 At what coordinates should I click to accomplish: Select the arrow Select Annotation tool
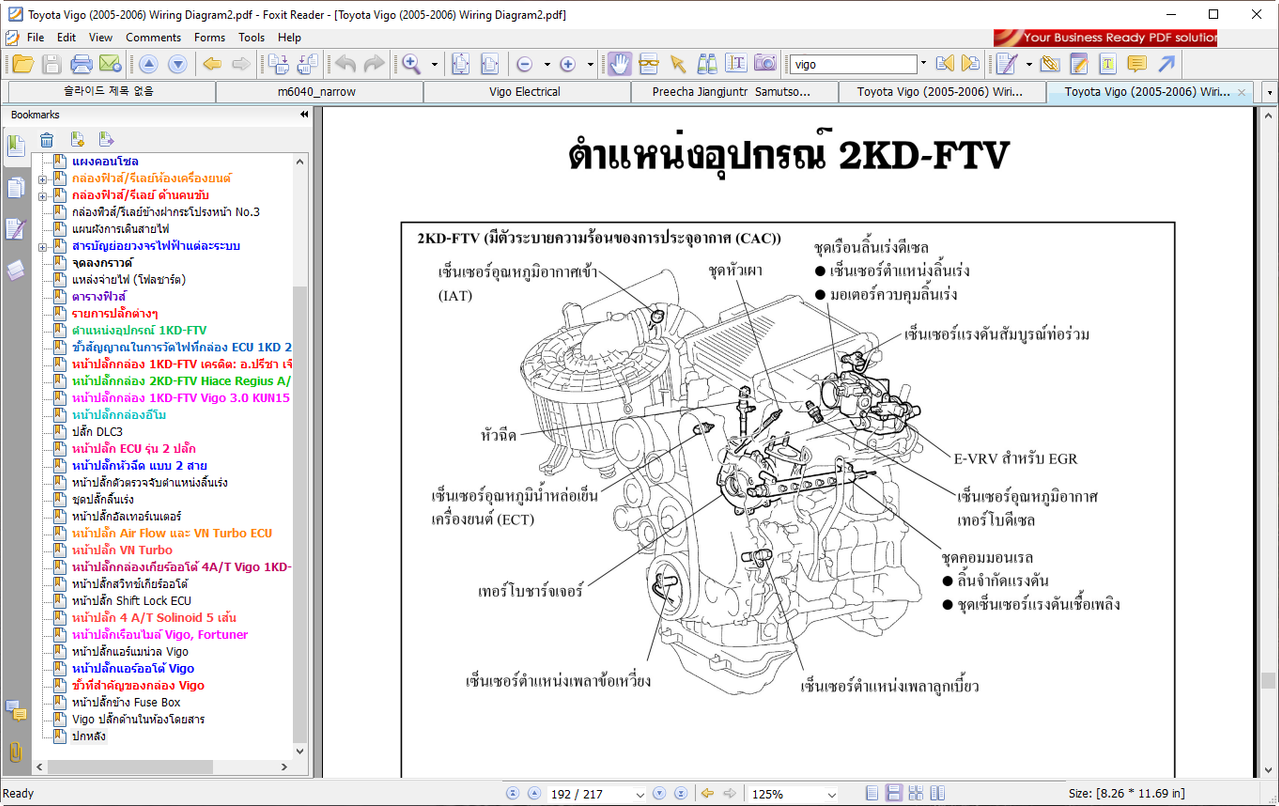coord(678,64)
